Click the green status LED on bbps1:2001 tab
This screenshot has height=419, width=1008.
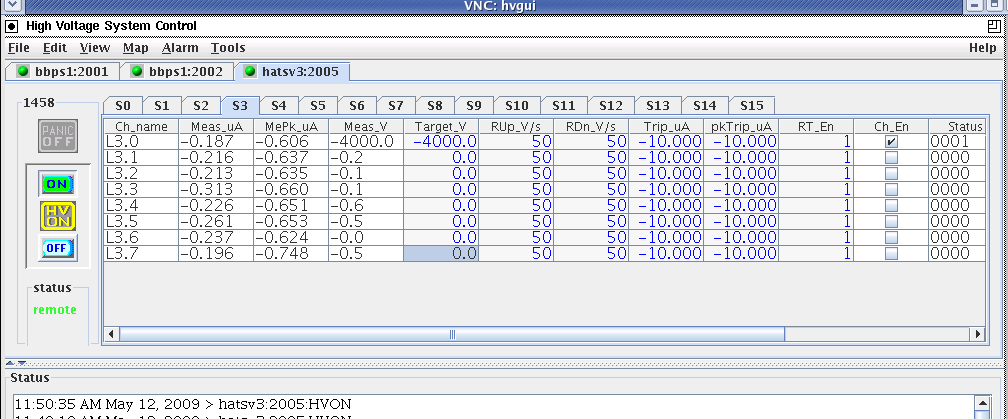[x=23, y=71]
